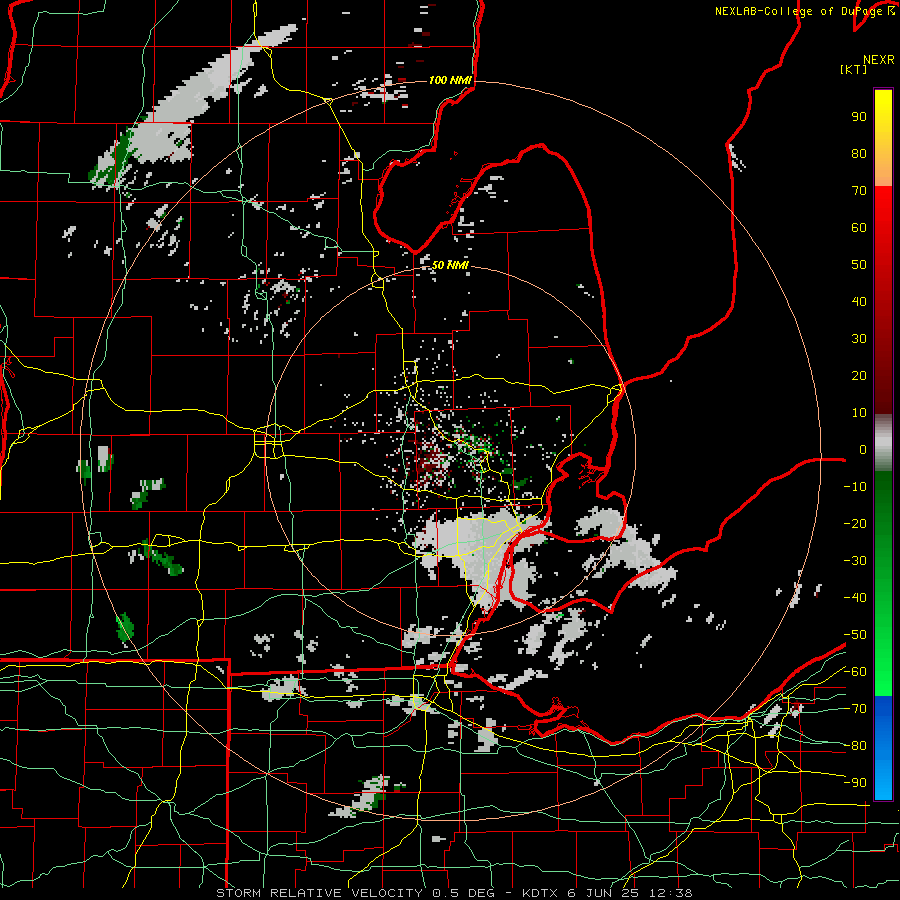
Task: Select the -60 value on the velocity scale
Action: [x=855, y=672]
